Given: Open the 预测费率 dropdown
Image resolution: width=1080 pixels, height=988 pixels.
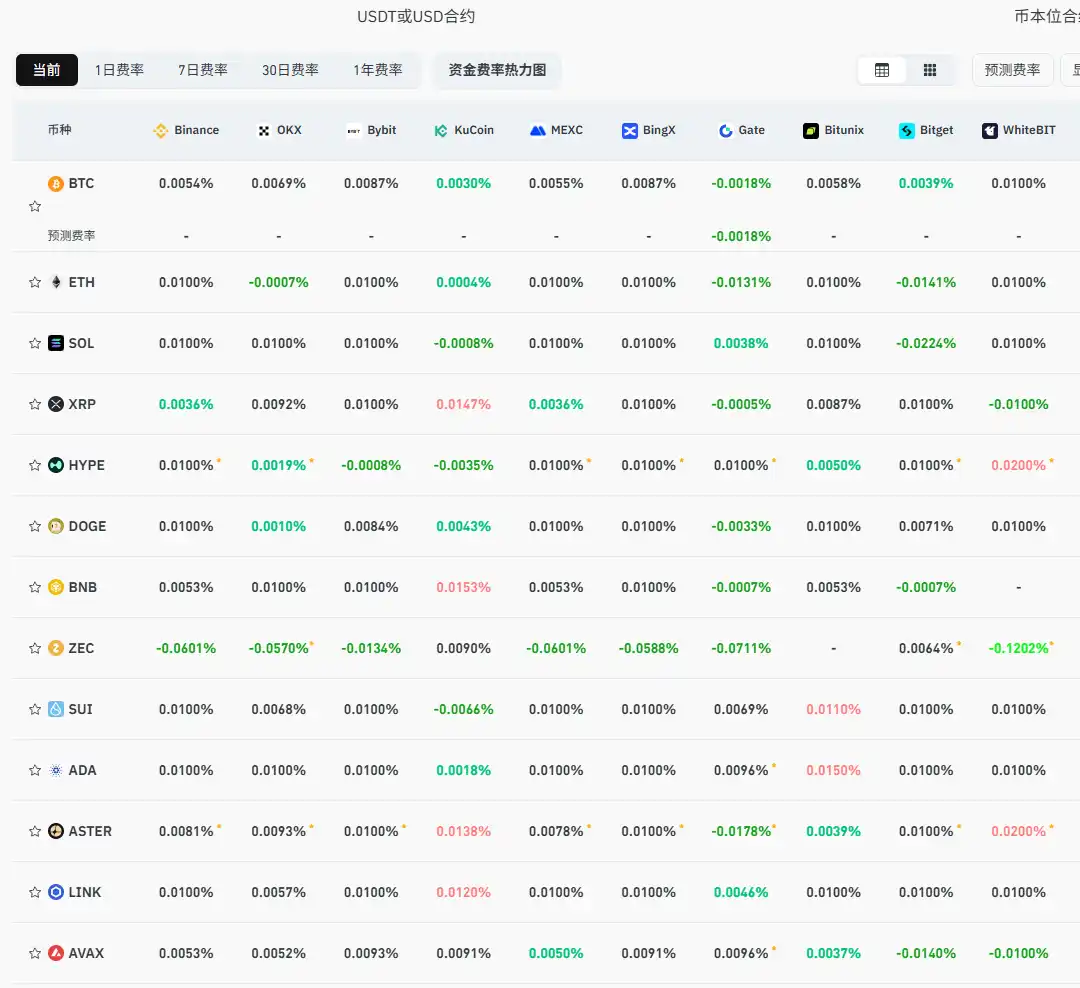Looking at the screenshot, I should pyautogui.click(x=1012, y=70).
